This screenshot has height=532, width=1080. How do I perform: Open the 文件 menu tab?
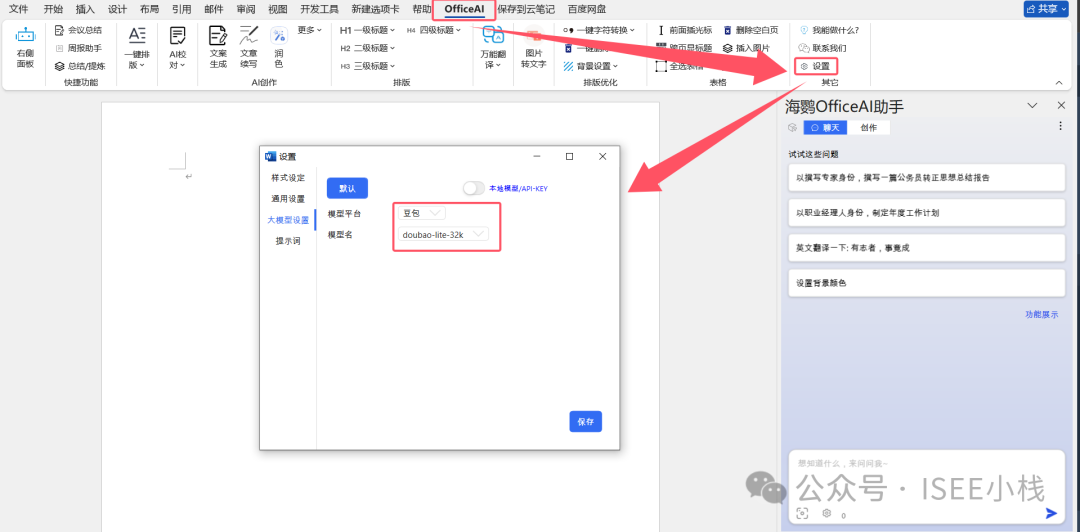pos(18,10)
